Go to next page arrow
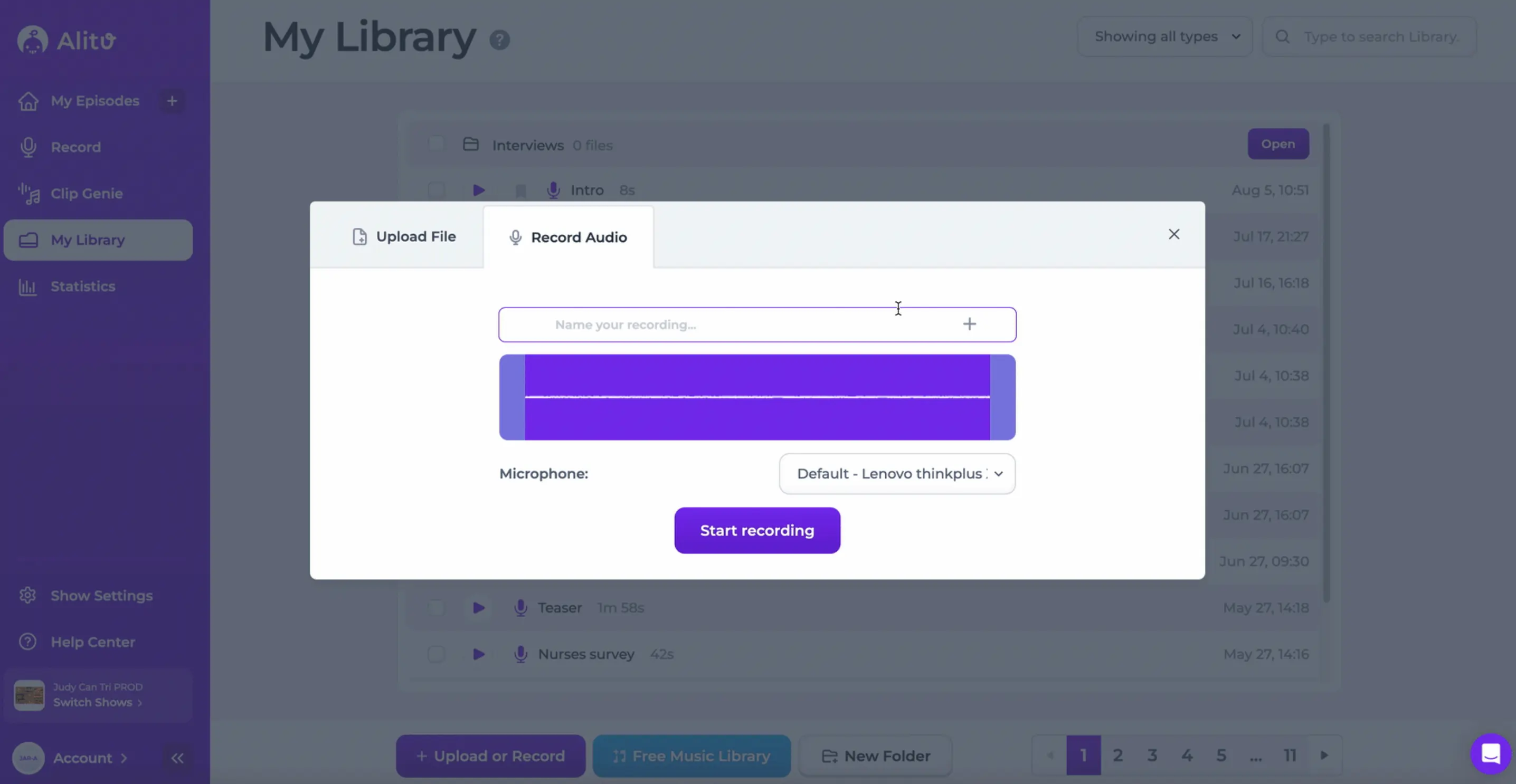The image size is (1516, 784). pos(1324,755)
